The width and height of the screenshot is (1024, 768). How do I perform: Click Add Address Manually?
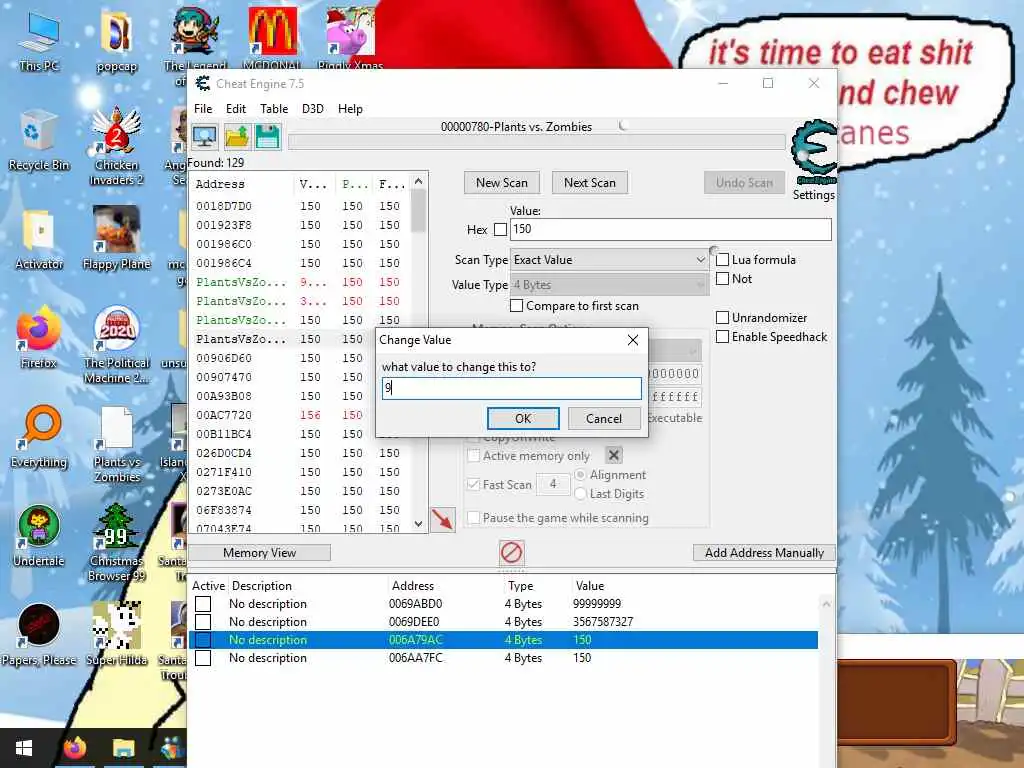point(764,552)
